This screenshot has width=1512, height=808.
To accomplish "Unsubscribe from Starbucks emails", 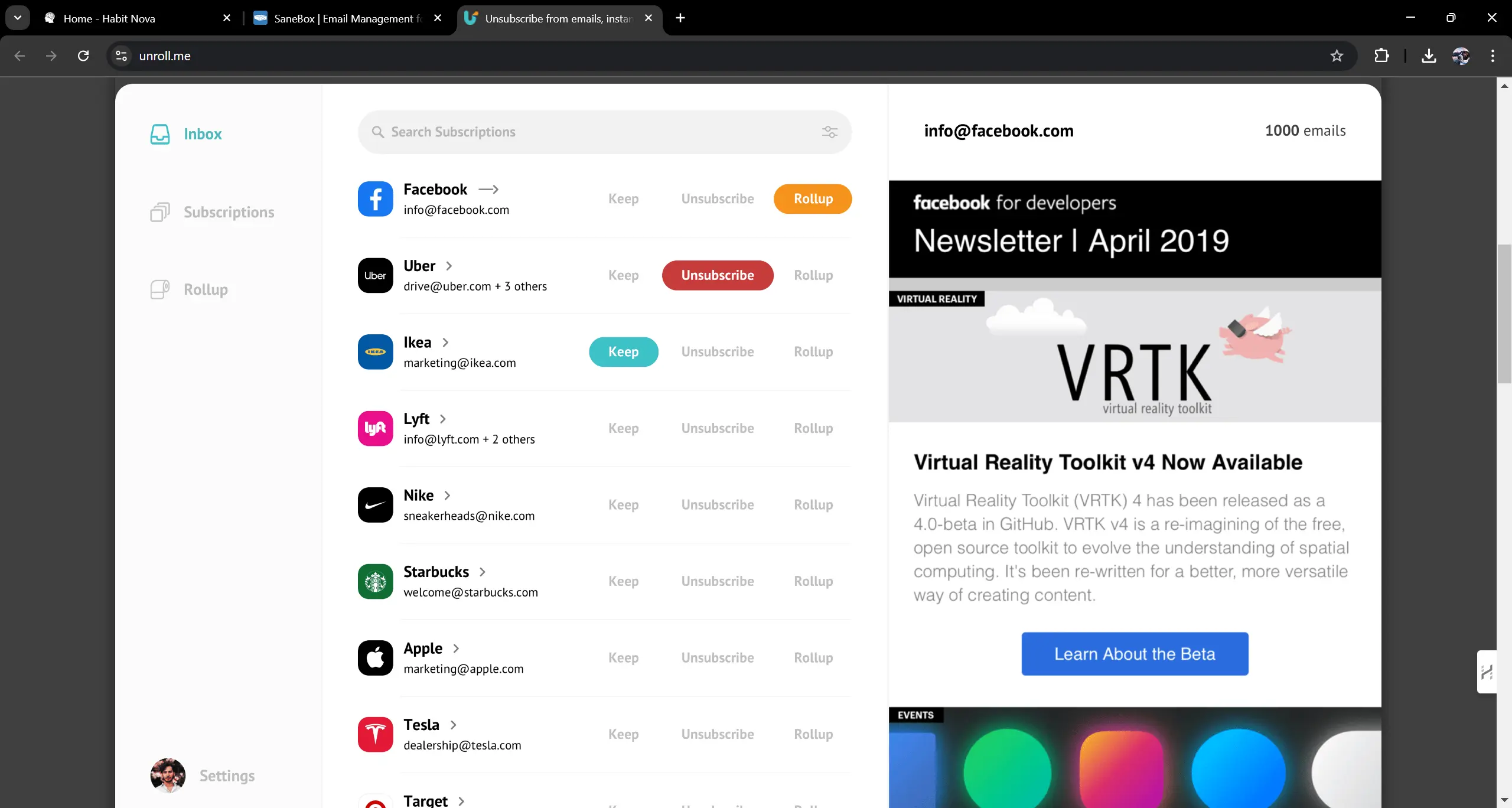I will click(718, 581).
